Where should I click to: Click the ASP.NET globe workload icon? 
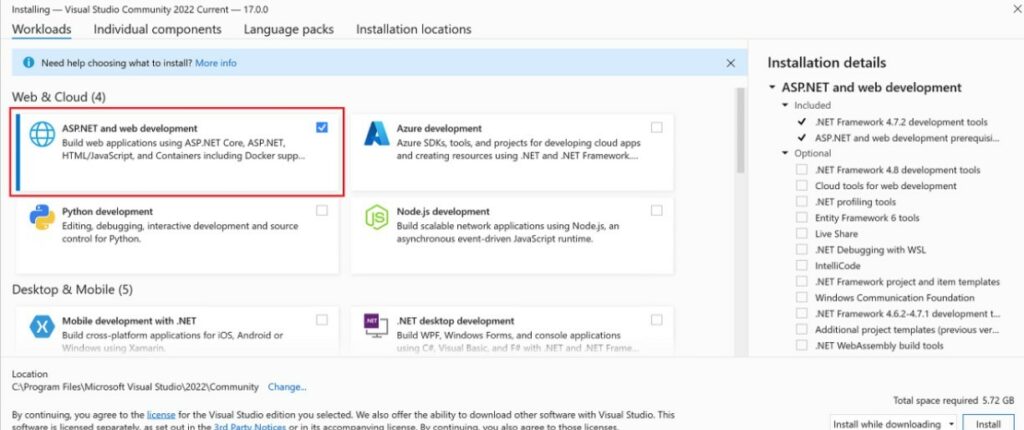click(x=42, y=134)
